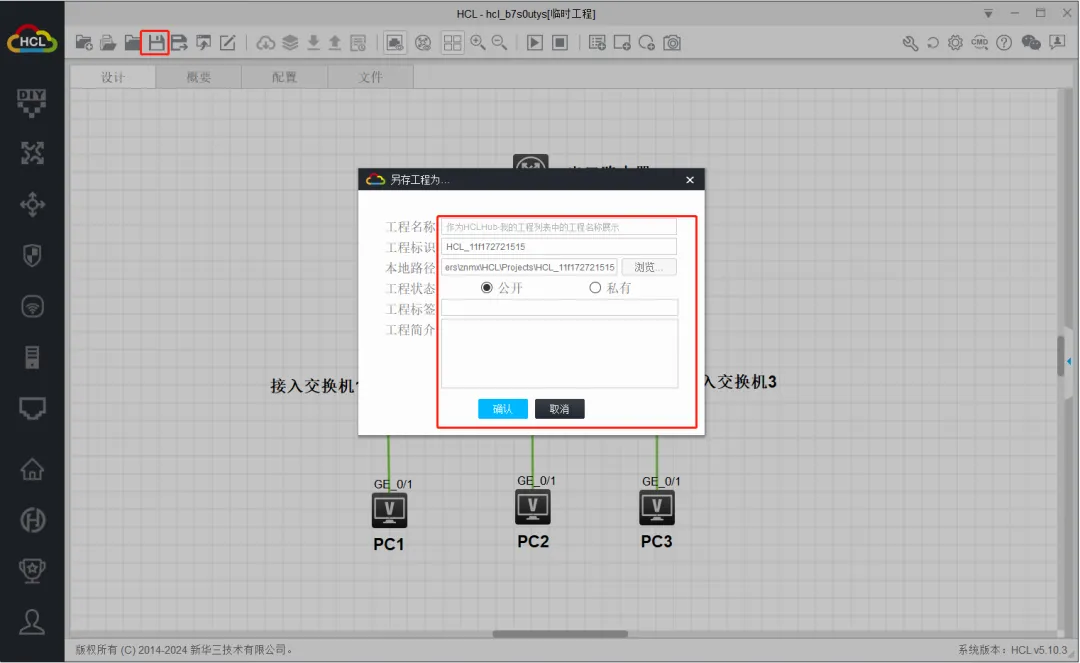Open the DIY device sidebar icon
This screenshot has height=663, width=1080.
pyautogui.click(x=32, y=103)
